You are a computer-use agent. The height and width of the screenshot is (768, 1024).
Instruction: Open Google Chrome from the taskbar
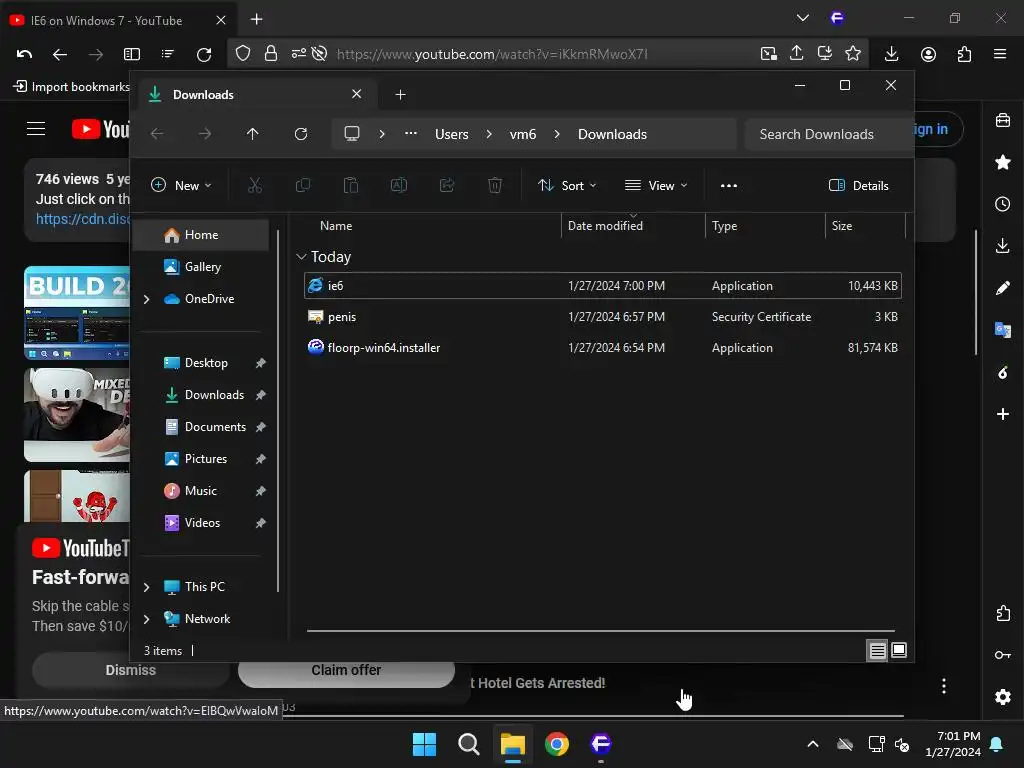click(x=557, y=744)
